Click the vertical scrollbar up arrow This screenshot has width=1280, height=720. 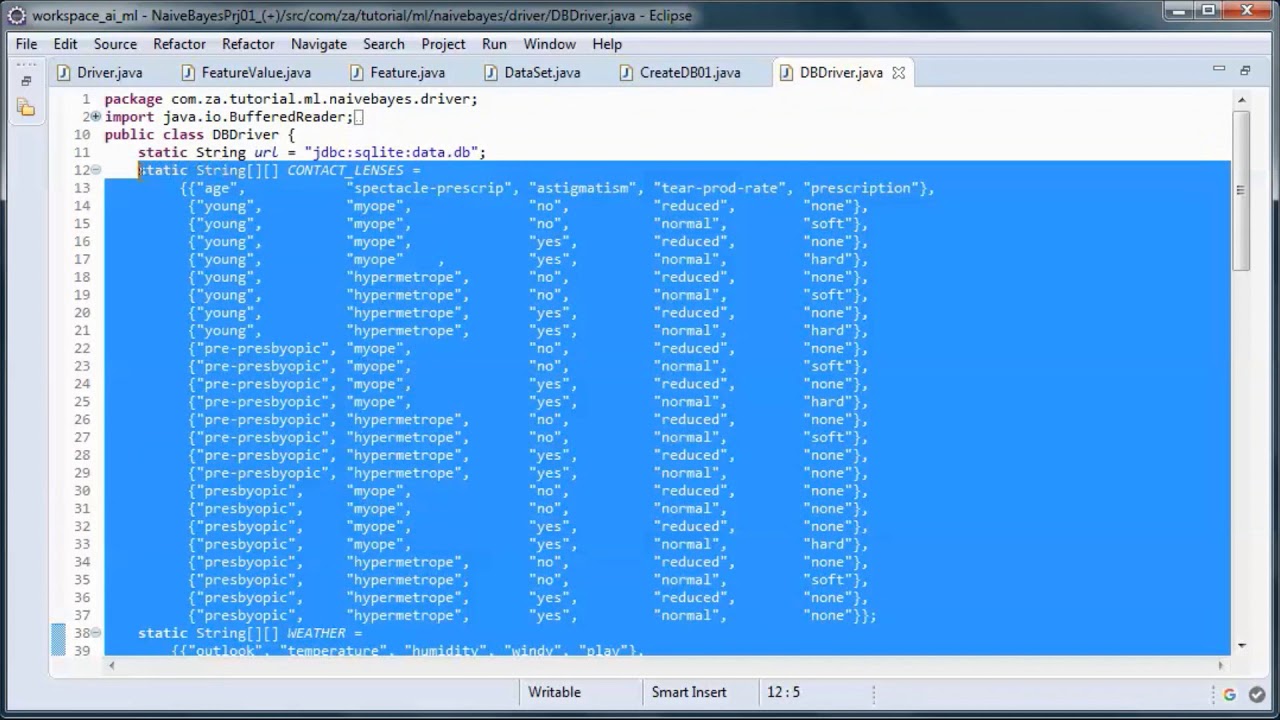(1241, 100)
